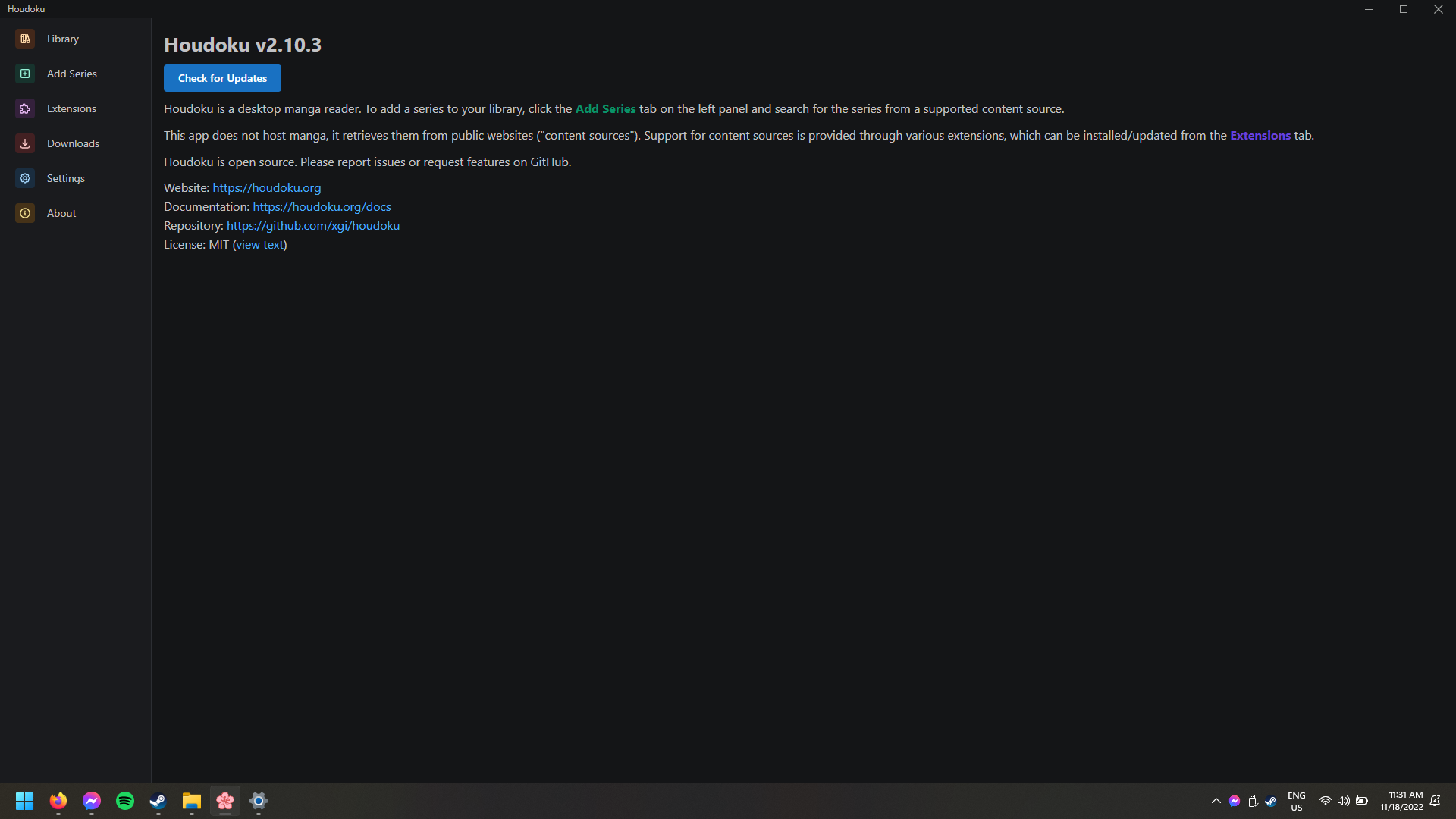This screenshot has width=1456, height=819.
Task: Switch to the Downloads tab
Action: pyautogui.click(x=74, y=143)
